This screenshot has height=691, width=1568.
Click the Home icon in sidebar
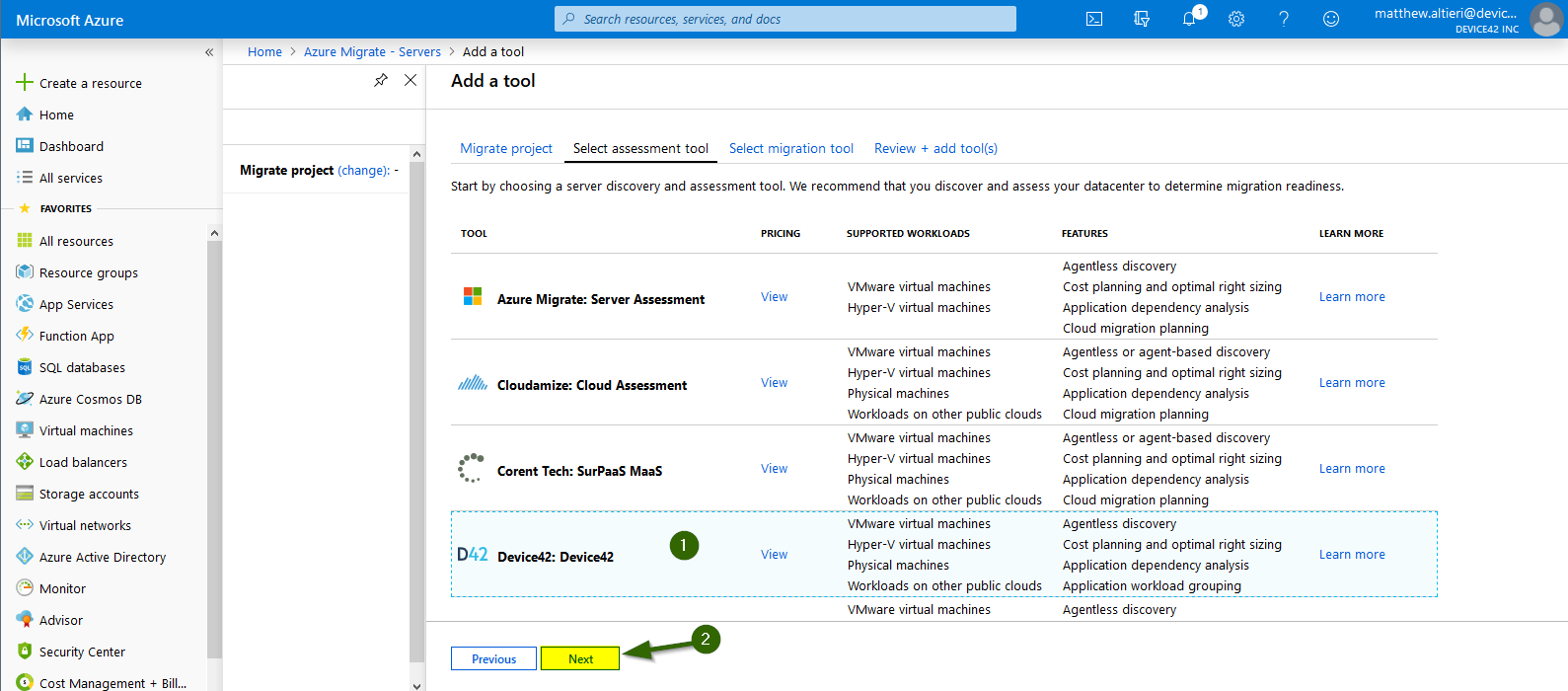point(25,115)
